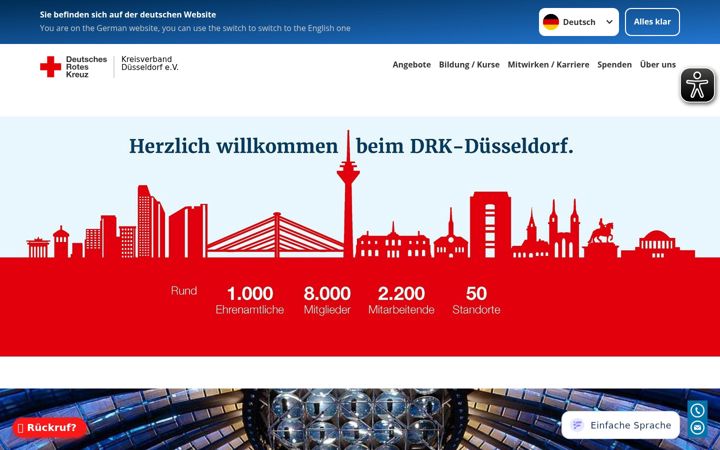Viewport: 720px width, 450px height.
Task: Click the Einfache Sprache speech icon
Action: tap(577, 425)
